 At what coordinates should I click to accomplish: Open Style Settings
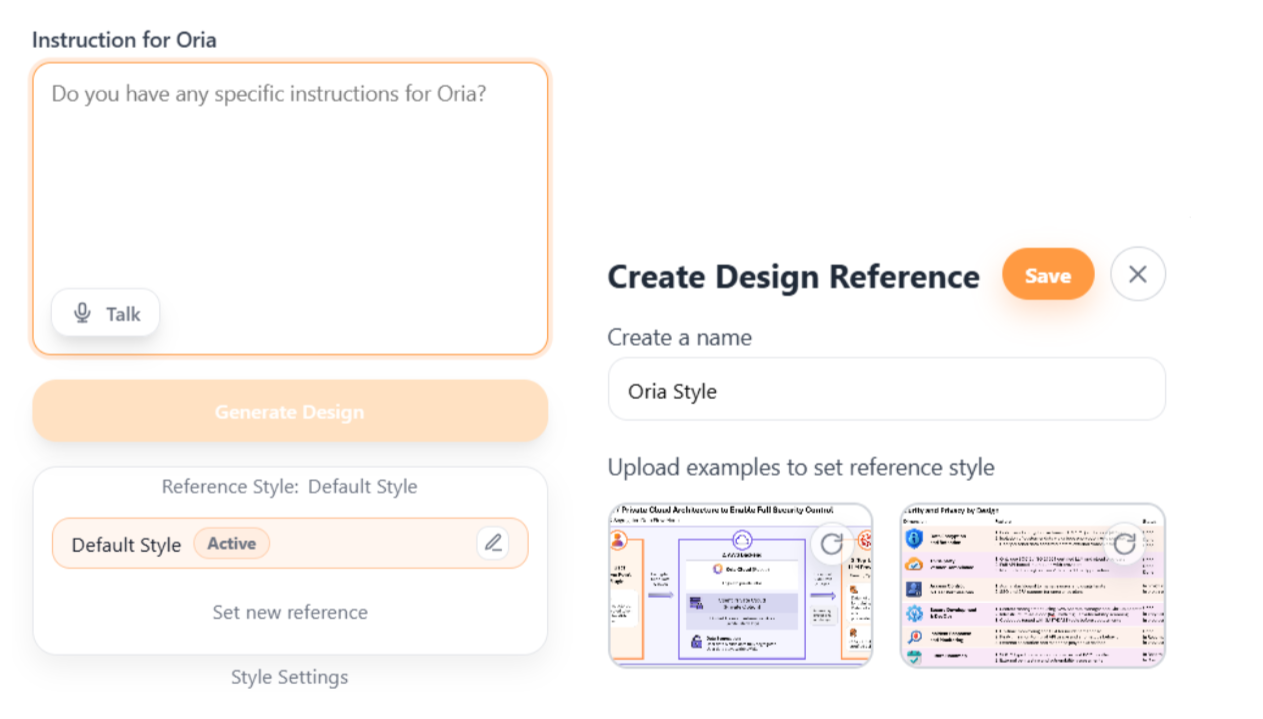pyautogui.click(x=289, y=677)
